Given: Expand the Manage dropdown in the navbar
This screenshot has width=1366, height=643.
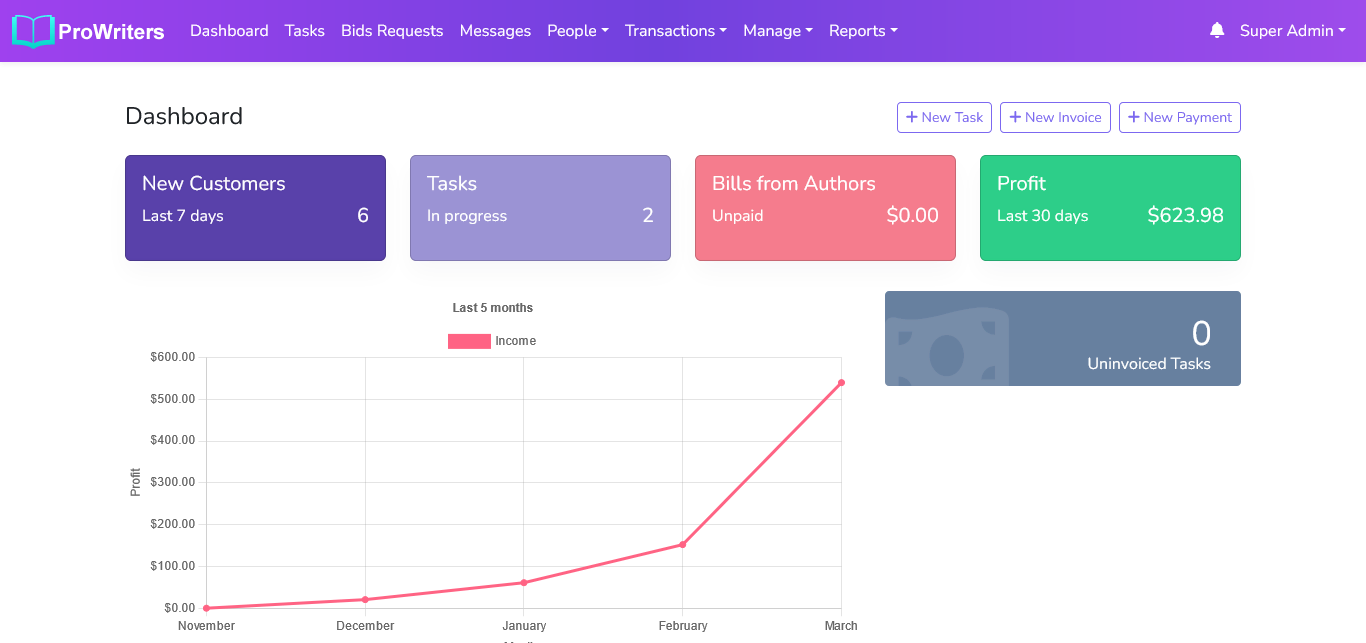Looking at the screenshot, I should (x=777, y=31).
